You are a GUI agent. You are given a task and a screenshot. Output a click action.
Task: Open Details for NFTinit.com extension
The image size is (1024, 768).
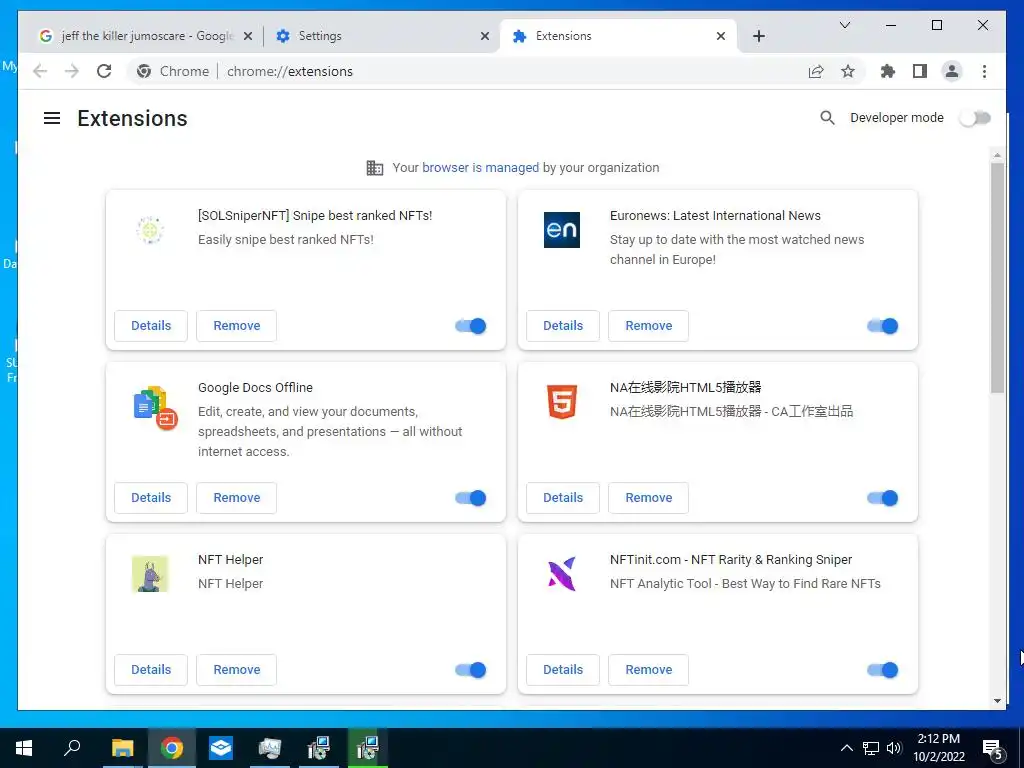(563, 669)
